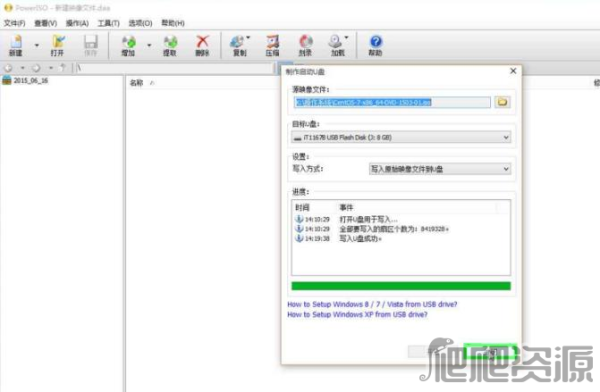This screenshot has width=600, height=392.
Task: Open the Action (操作) menu
Action: coord(77,23)
